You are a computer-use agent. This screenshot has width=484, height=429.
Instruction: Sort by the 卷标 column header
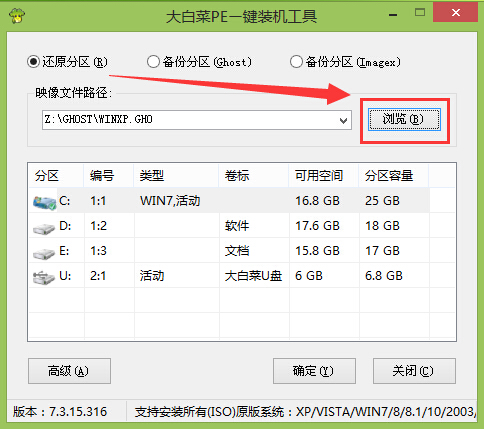point(254,176)
